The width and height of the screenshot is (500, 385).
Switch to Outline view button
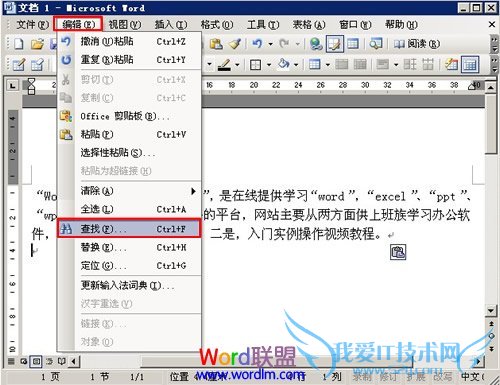click(49, 361)
